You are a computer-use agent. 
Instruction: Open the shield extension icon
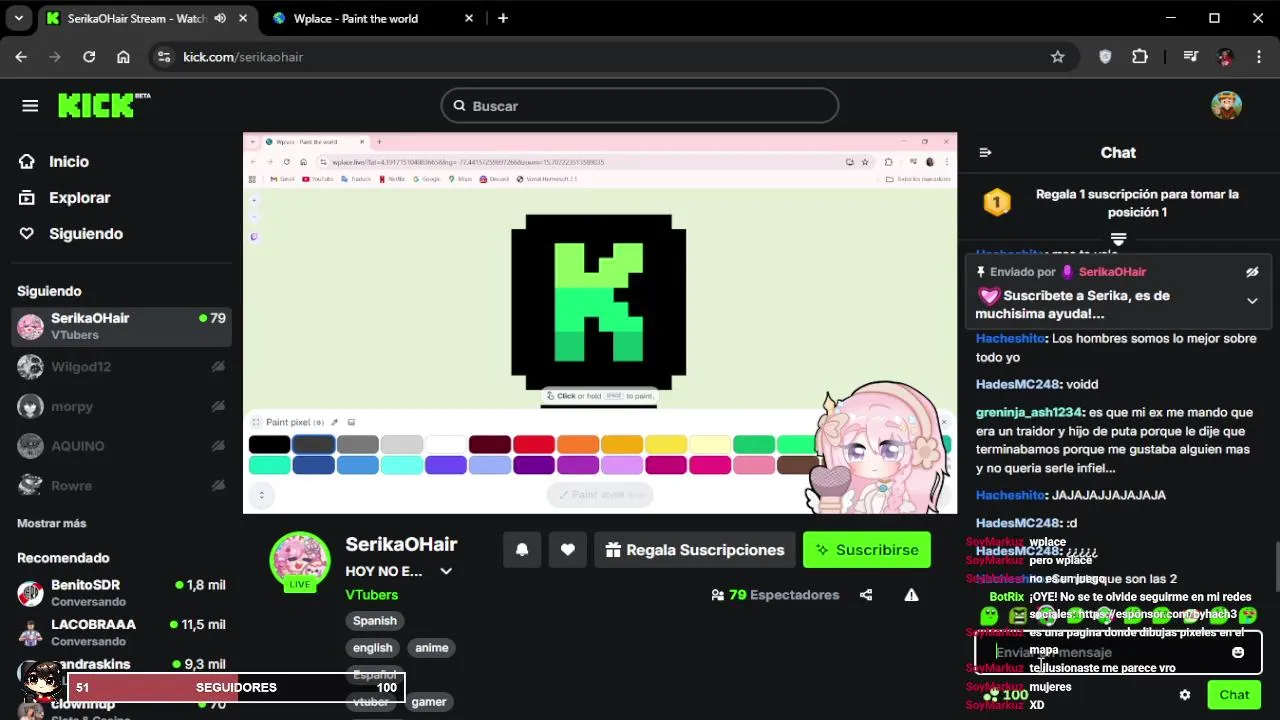[x=1105, y=57]
